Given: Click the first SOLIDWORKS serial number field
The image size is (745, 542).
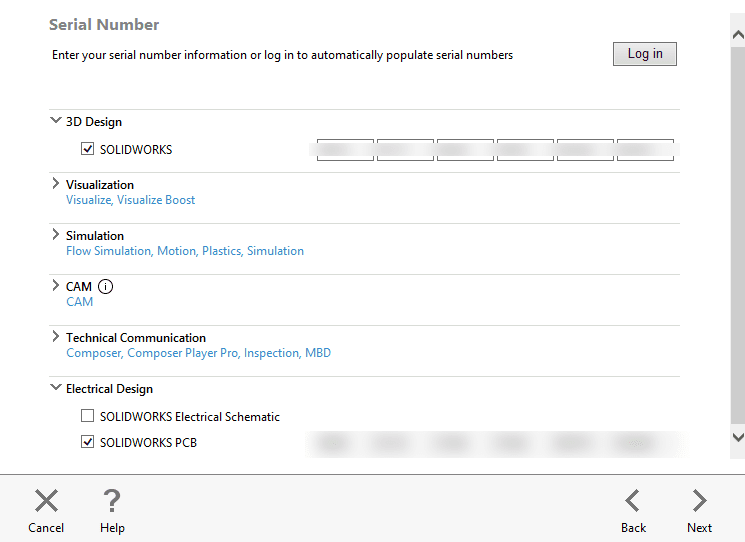Looking at the screenshot, I should pyautogui.click(x=345, y=150).
